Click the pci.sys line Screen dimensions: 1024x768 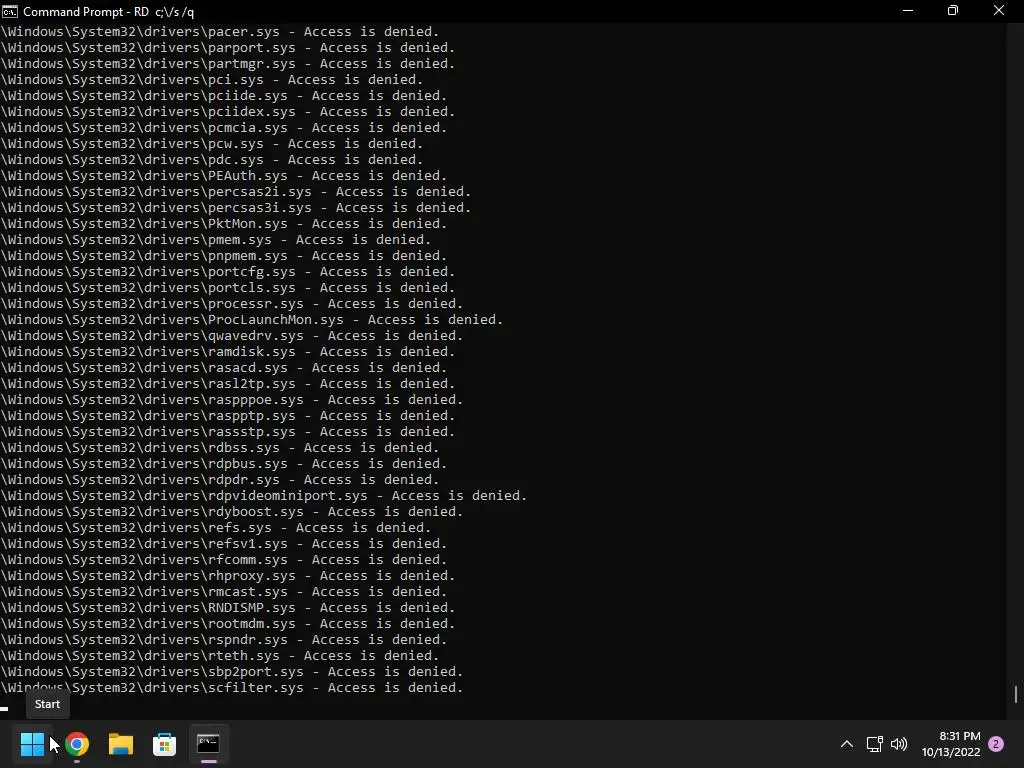[212, 80]
